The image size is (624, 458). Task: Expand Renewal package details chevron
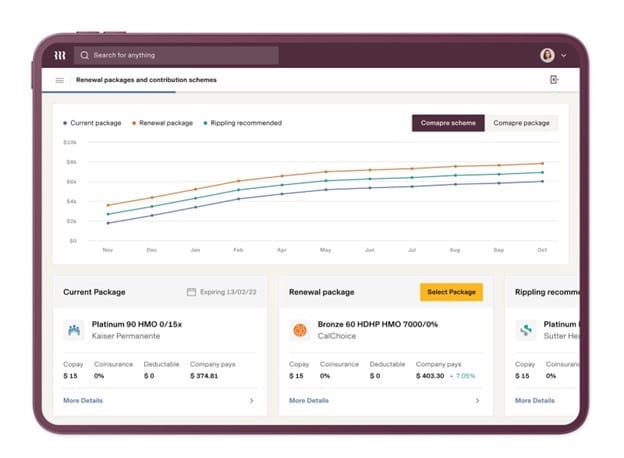coord(477,400)
